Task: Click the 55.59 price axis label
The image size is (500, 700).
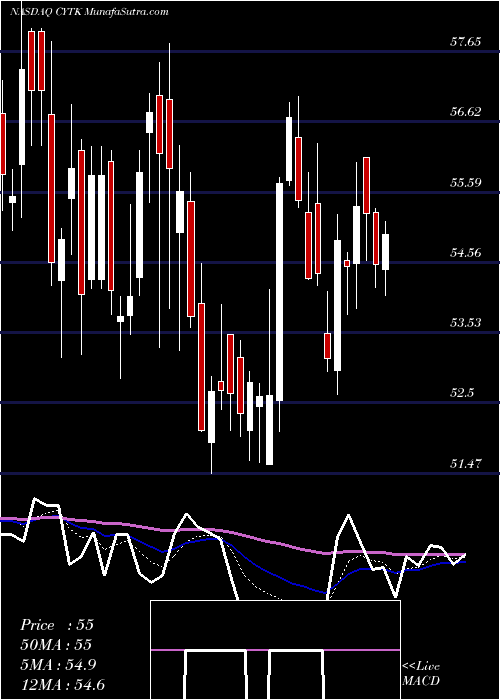Action: point(466,182)
